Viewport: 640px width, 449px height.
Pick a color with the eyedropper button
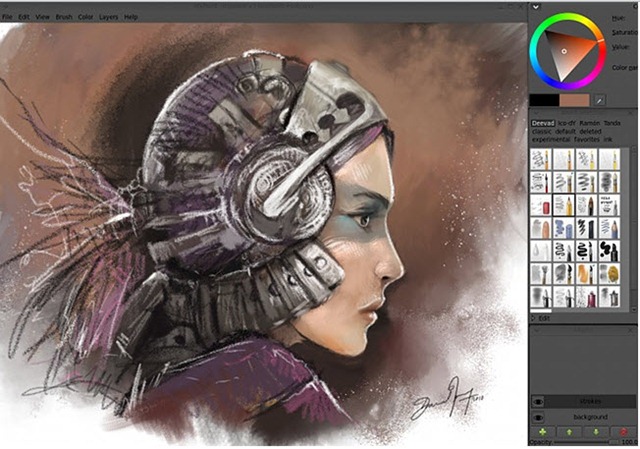pos(599,100)
